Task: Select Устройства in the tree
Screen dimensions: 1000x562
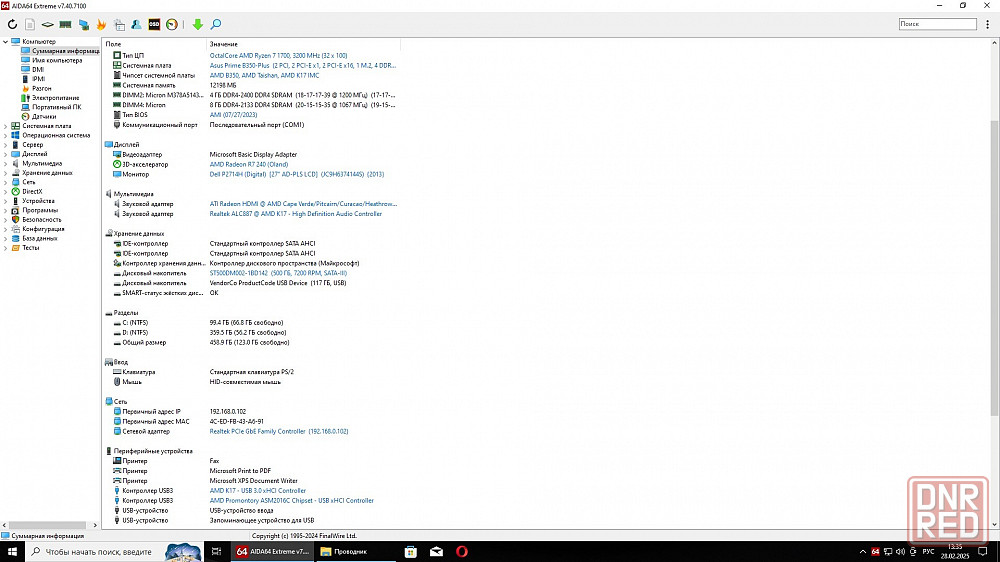Action: (x=38, y=201)
